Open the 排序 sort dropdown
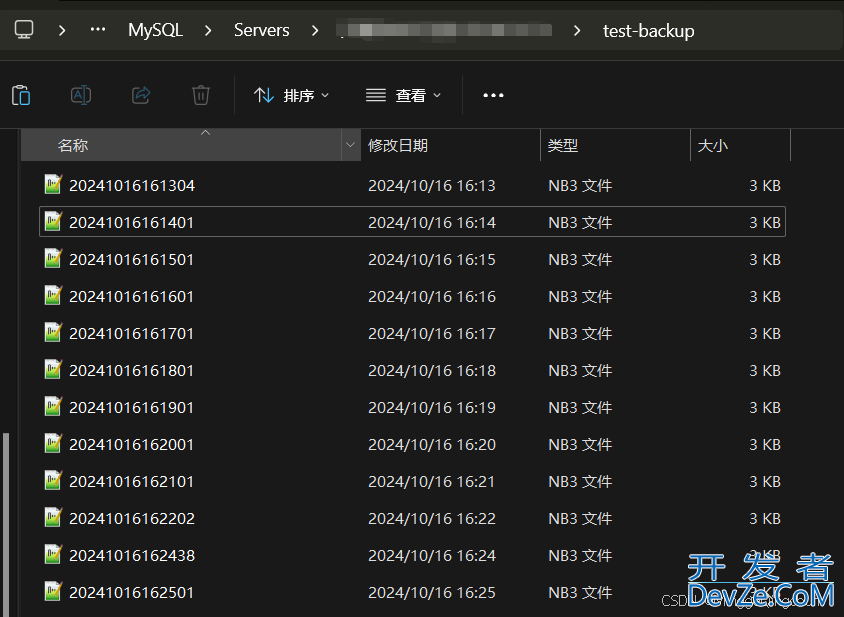 (291, 95)
